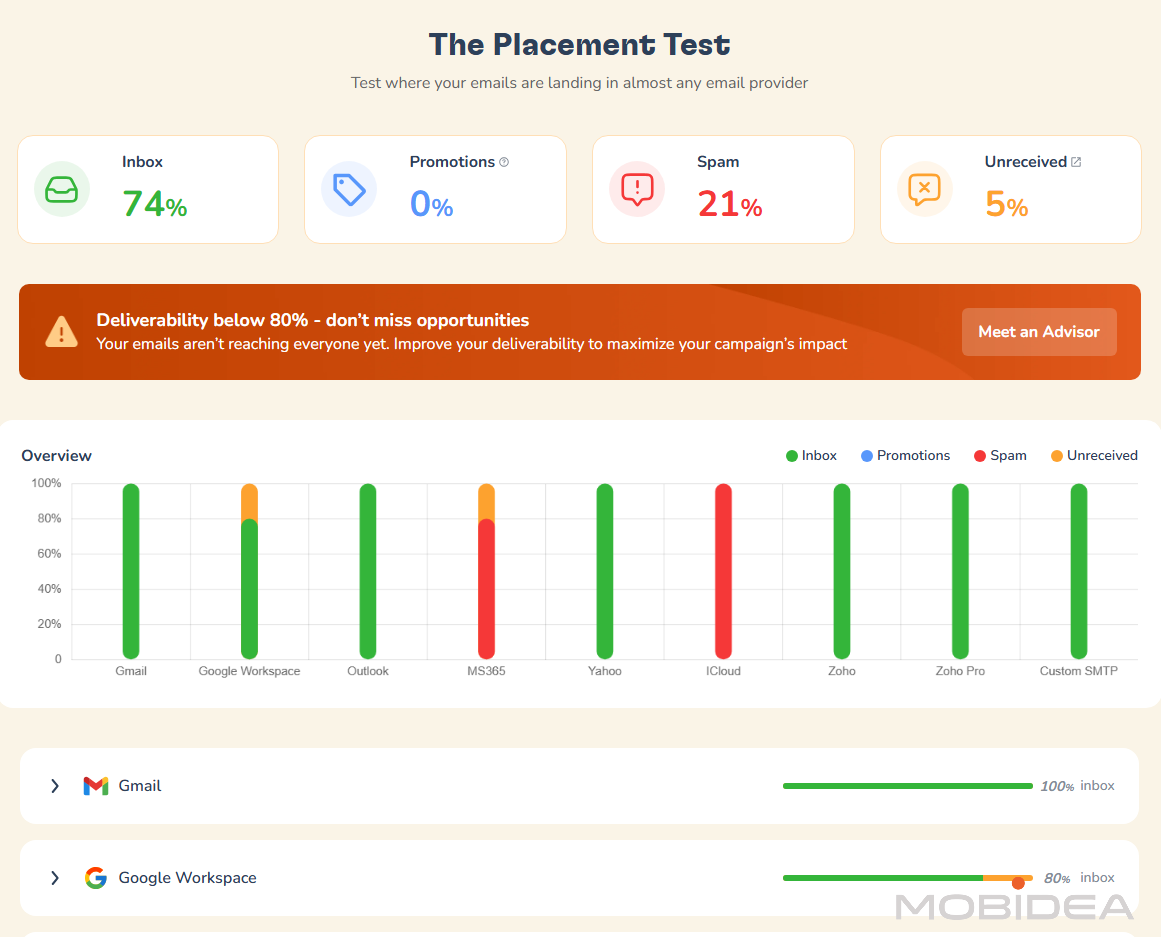Click the warning triangle in the banner

tap(61, 331)
